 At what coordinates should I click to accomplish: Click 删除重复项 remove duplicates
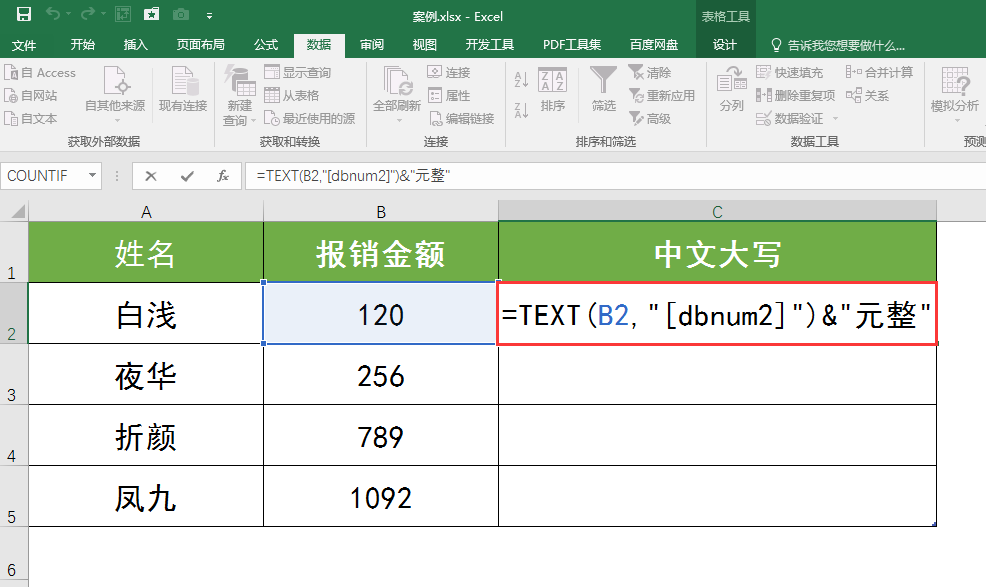coord(795,96)
